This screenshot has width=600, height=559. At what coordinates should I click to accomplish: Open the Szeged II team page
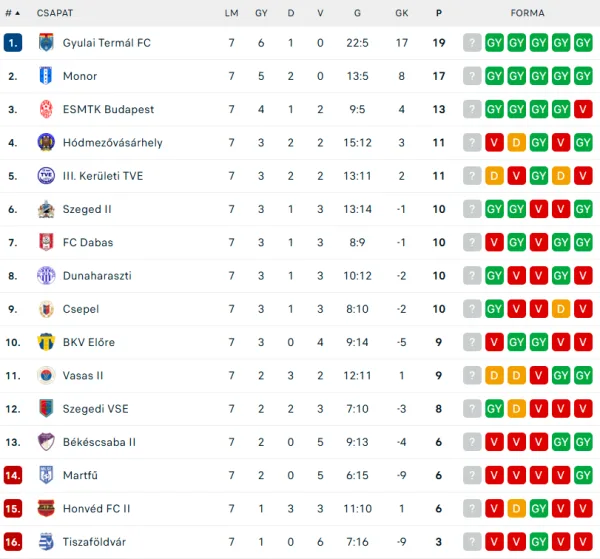click(x=87, y=209)
